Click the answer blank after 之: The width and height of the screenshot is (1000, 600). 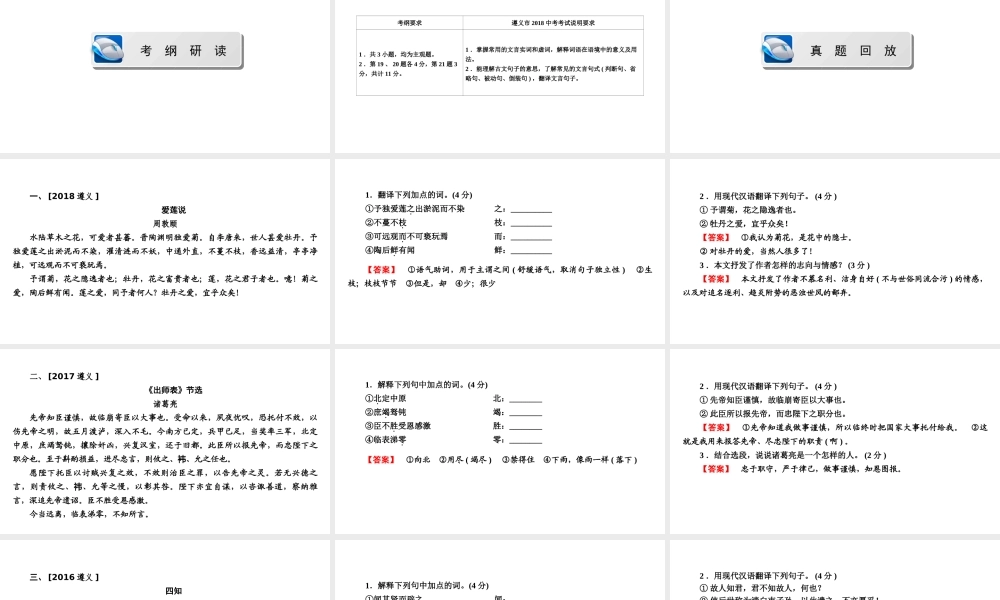pos(531,209)
